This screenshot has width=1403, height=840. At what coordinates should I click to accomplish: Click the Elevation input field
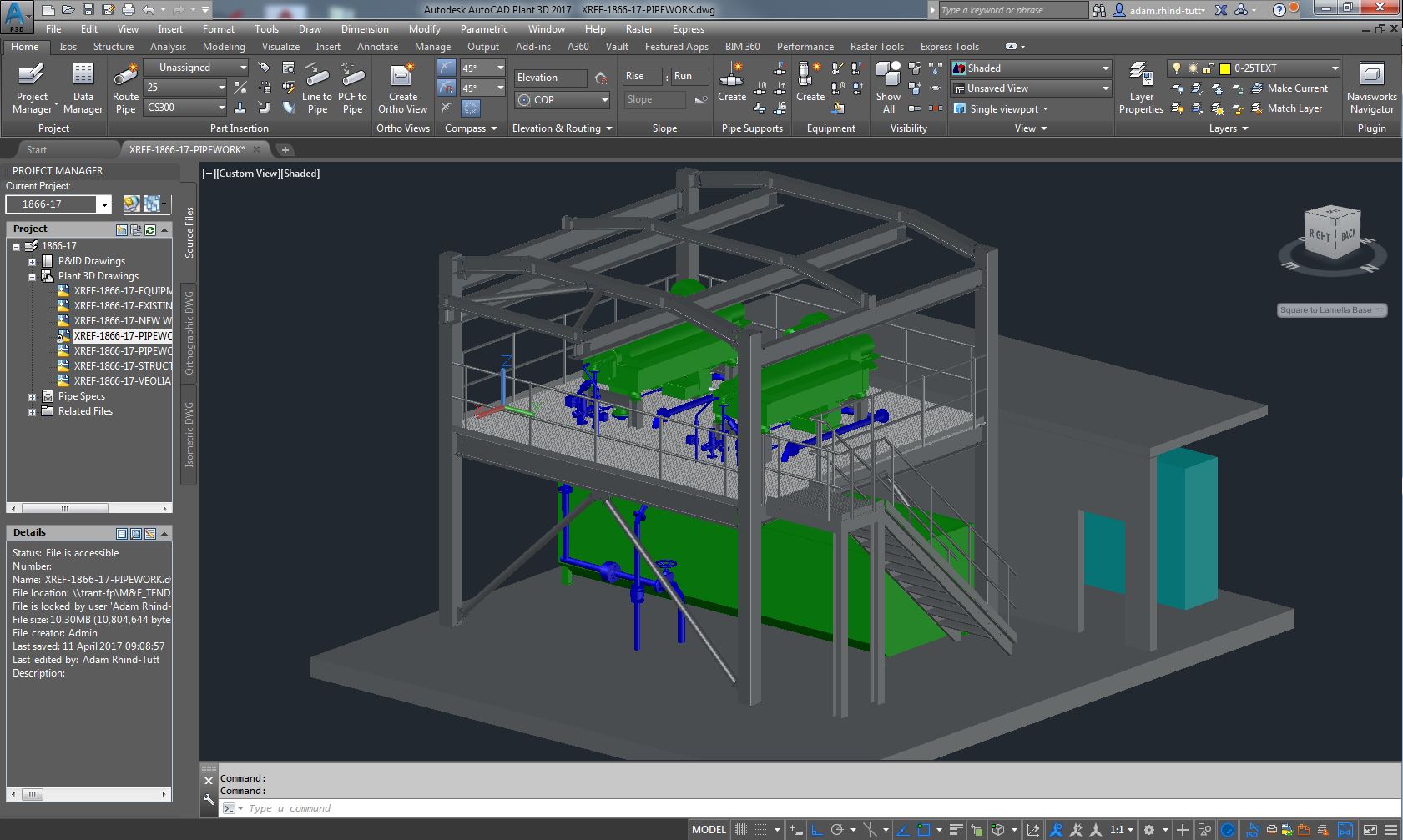[x=550, y=78]
